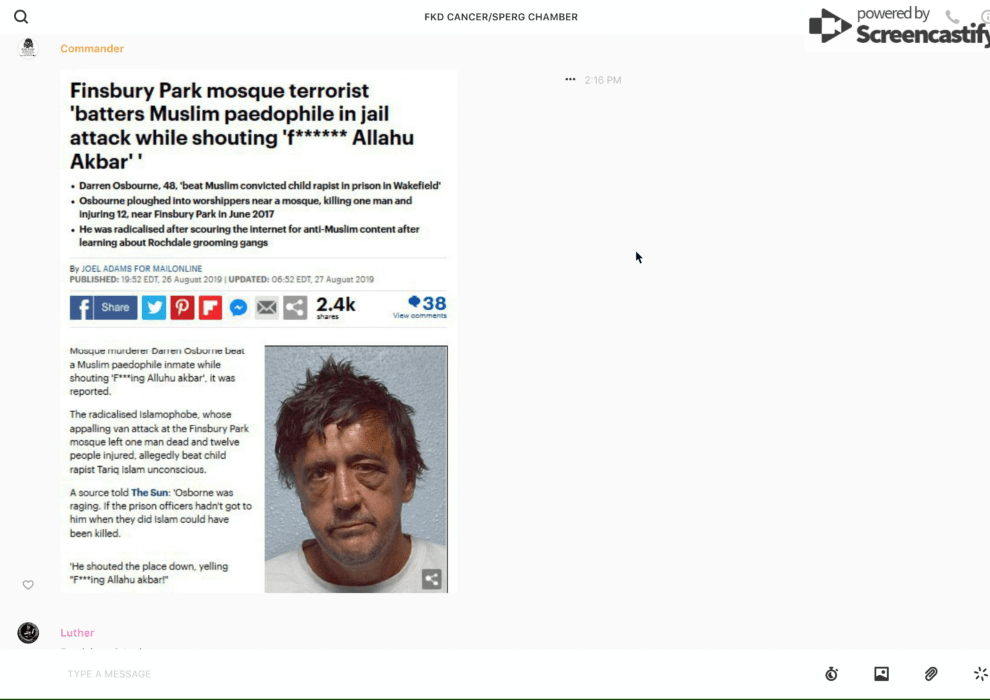Expand message options three-dot menu
Viewport: 990px width, 700px height.
pyautogui.click(x=570, y=80)
